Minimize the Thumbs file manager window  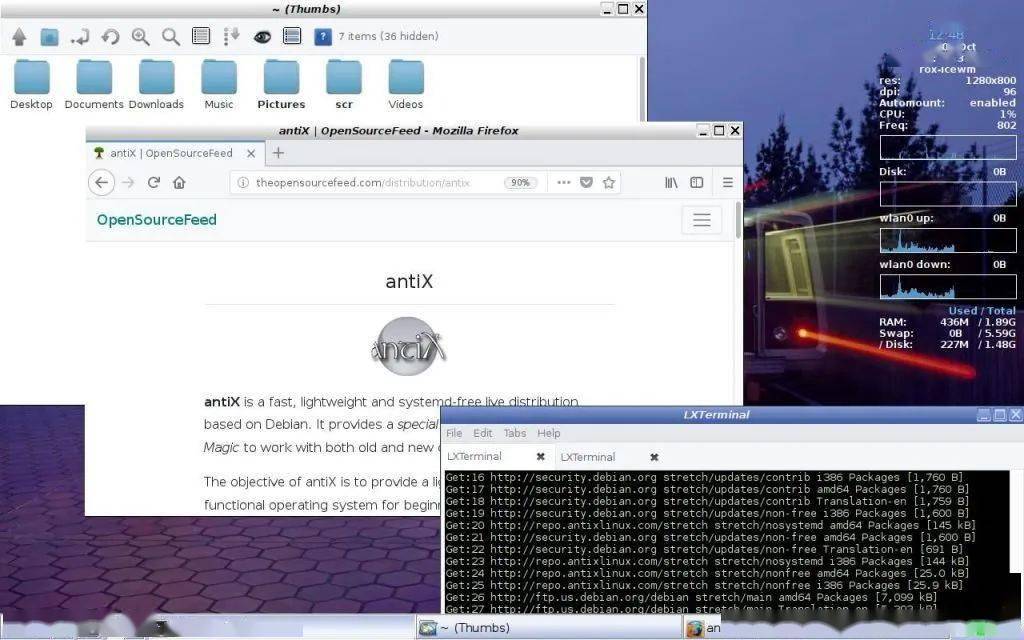click(607, 9)
